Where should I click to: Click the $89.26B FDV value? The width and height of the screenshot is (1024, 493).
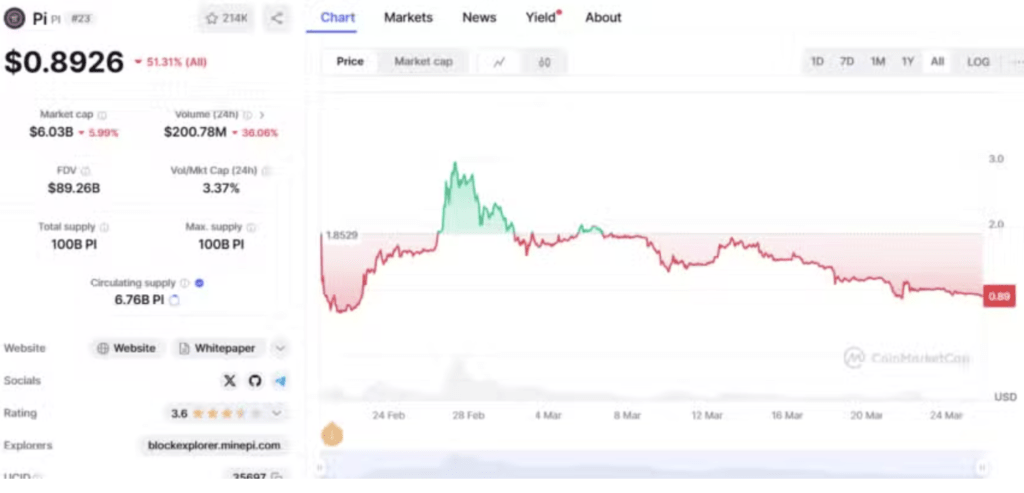pos(74,189)
